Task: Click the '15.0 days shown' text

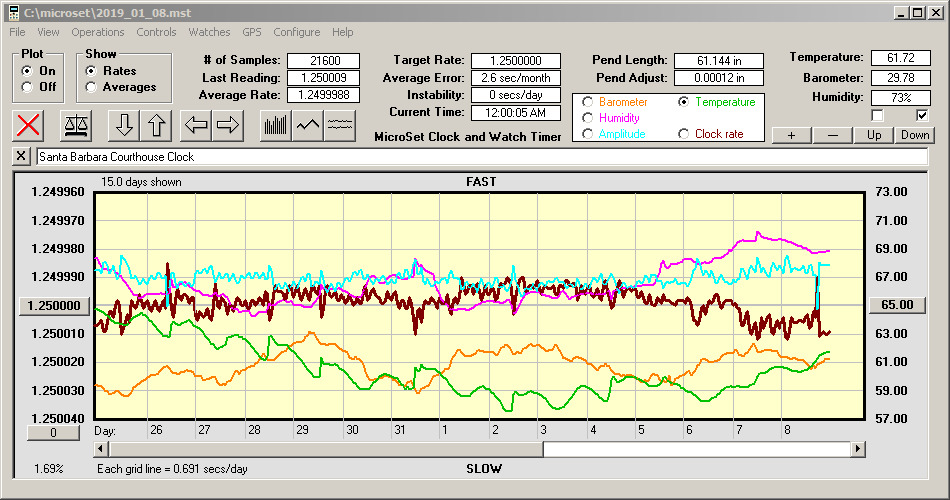Action: point(141,182)
